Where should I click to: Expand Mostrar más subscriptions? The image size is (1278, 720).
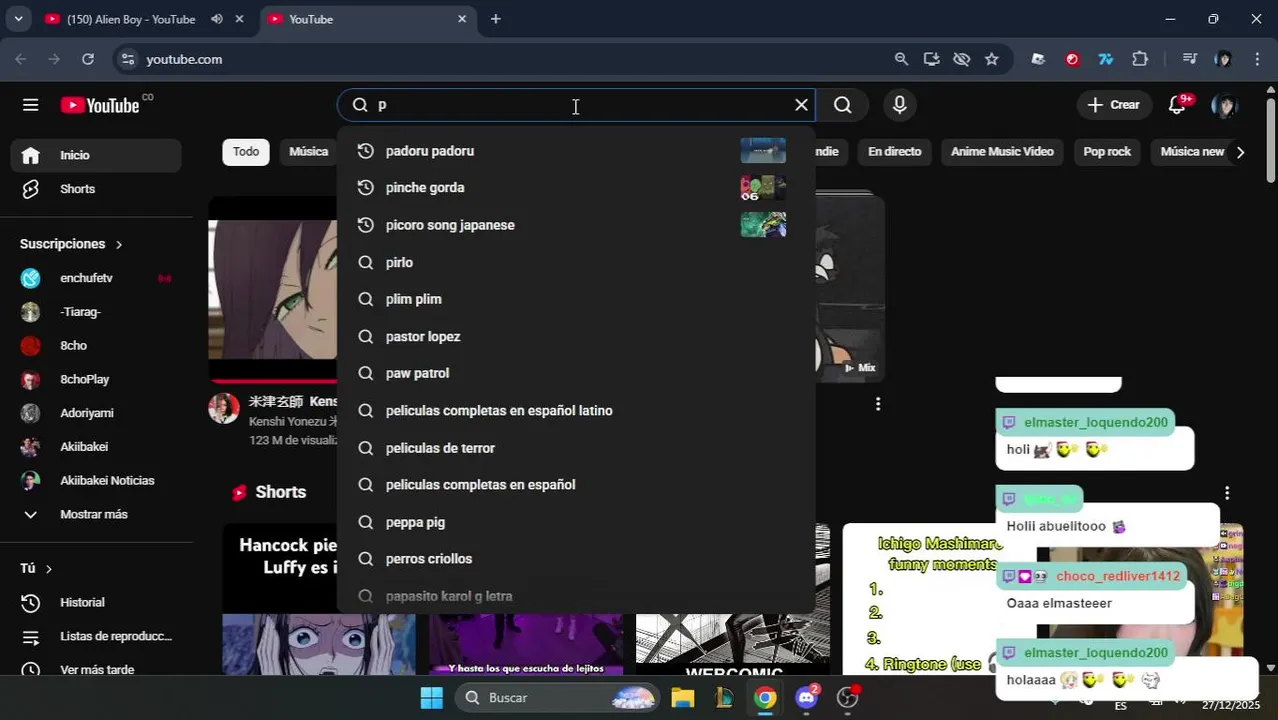pyautogui.click(x=96, y=515)
